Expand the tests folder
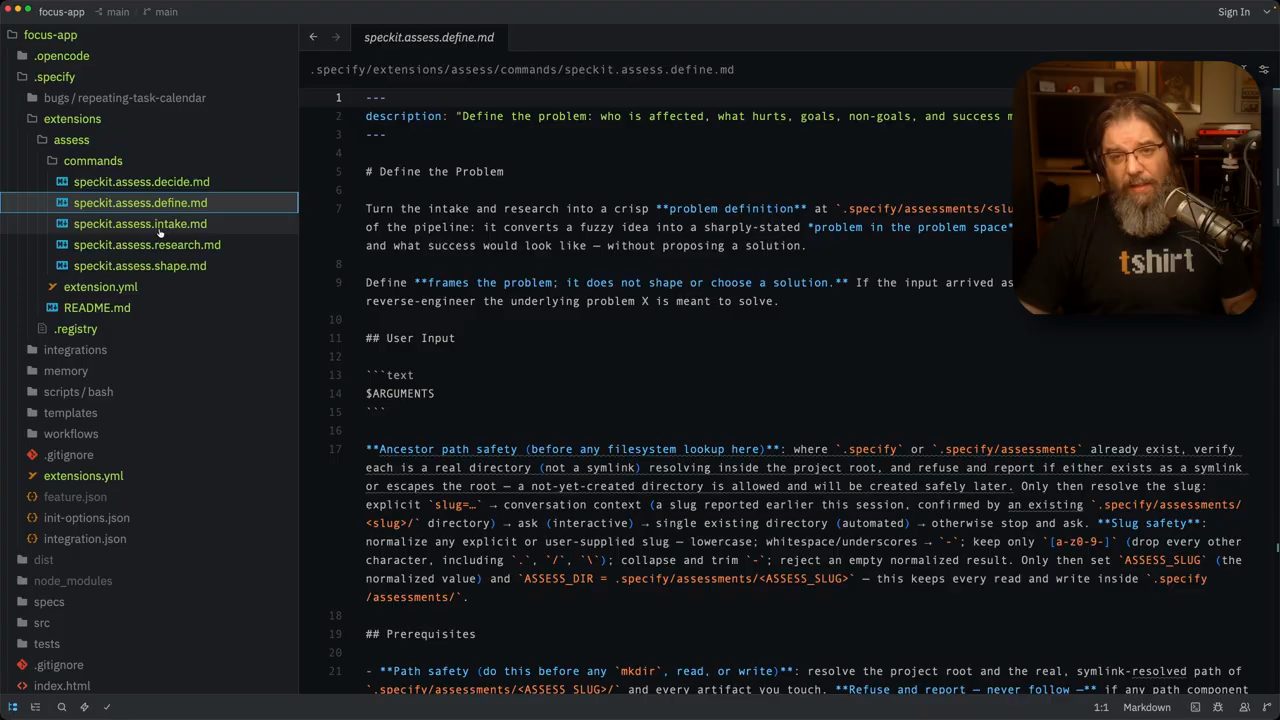Image resolution: width=1280 pixels, height=720 pixels. pos(38,644)
